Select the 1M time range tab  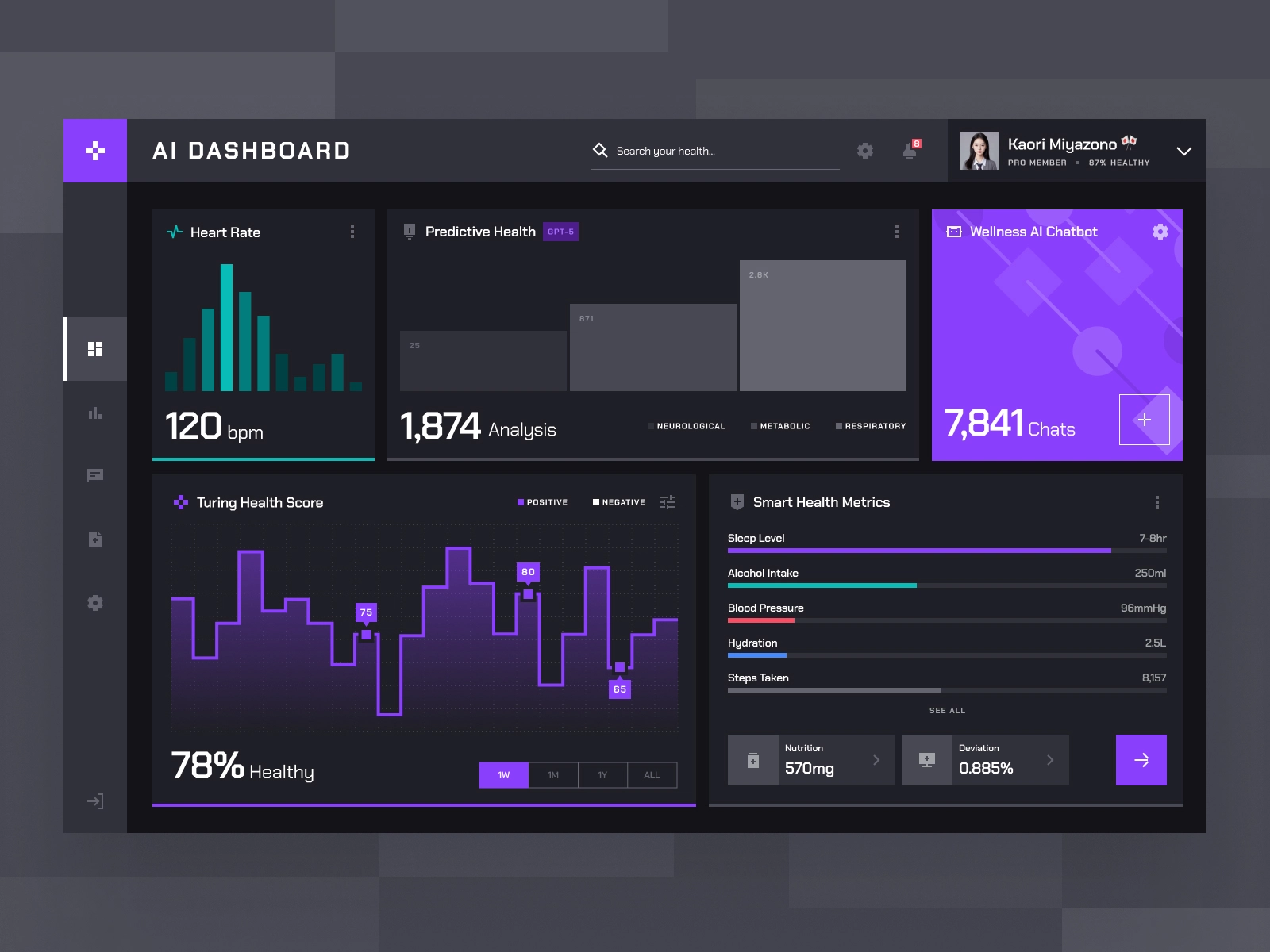coord(553,775)
